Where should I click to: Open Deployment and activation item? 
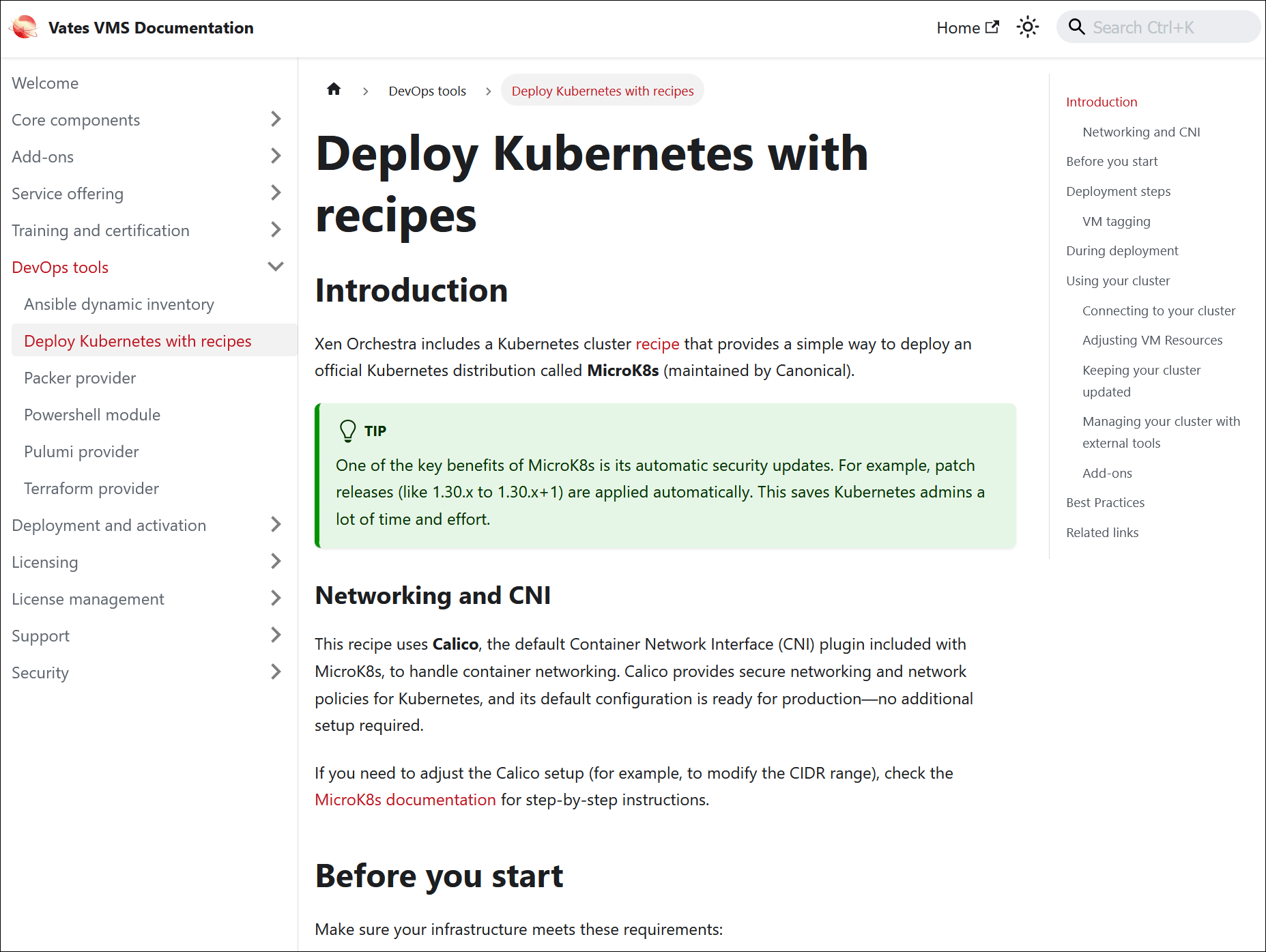coord(109,525)
